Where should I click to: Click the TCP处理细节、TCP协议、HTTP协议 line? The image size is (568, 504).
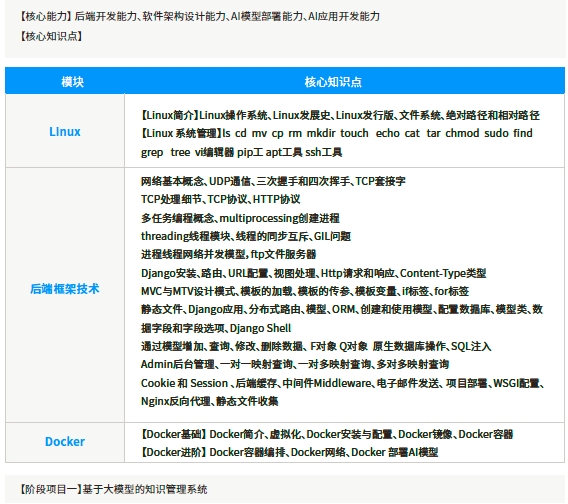(220, 199)
